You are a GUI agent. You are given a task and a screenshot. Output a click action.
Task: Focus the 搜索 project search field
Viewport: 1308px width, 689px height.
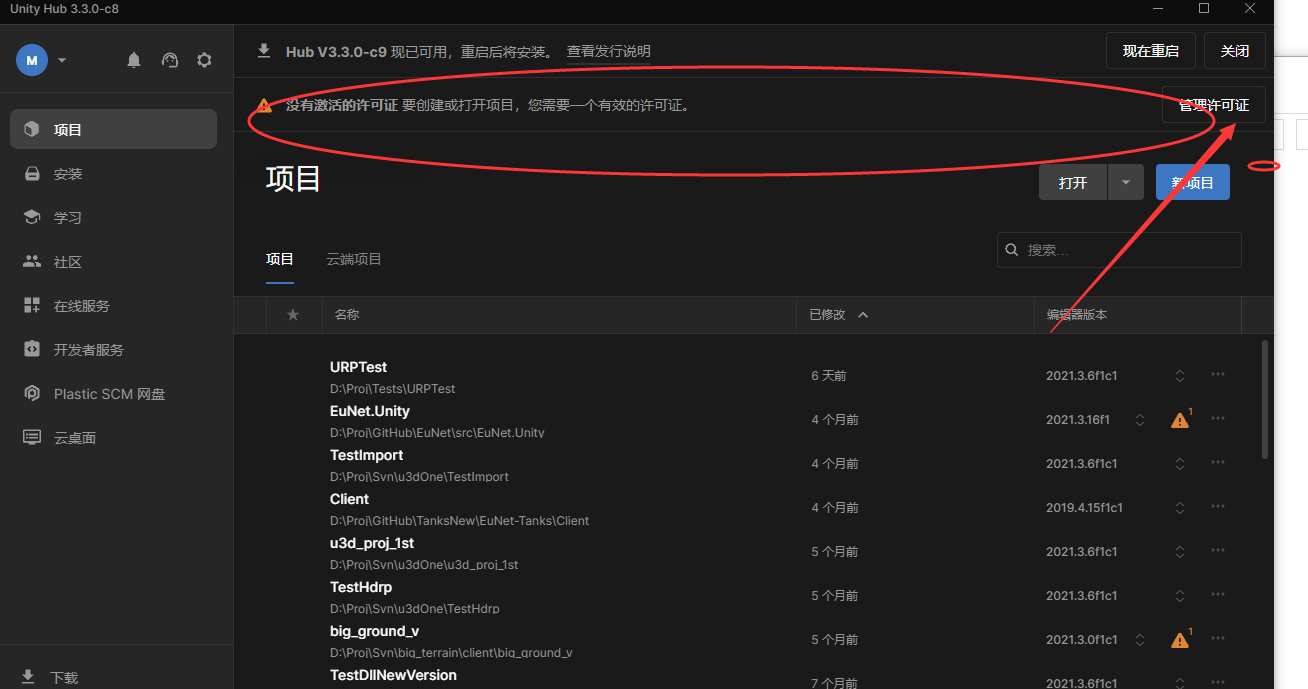coord(1119,250)
